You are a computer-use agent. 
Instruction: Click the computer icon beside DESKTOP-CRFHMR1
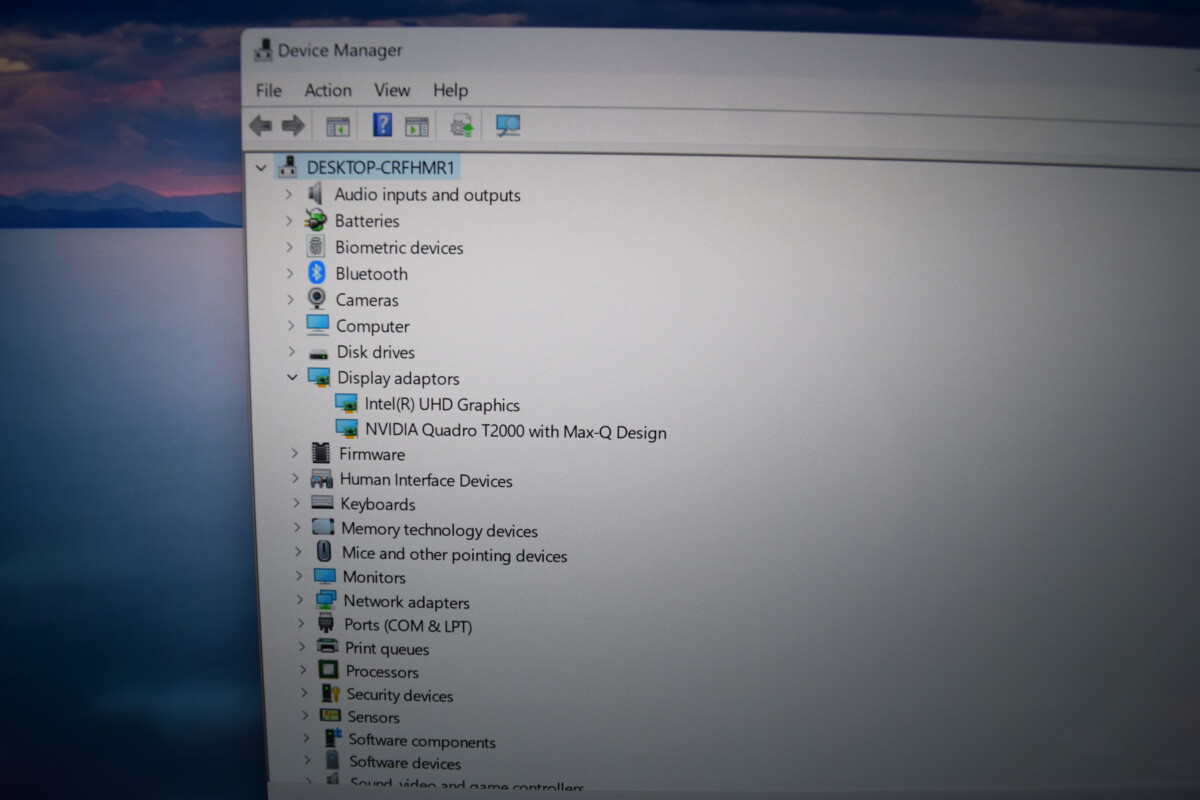[x=288, y=167]
